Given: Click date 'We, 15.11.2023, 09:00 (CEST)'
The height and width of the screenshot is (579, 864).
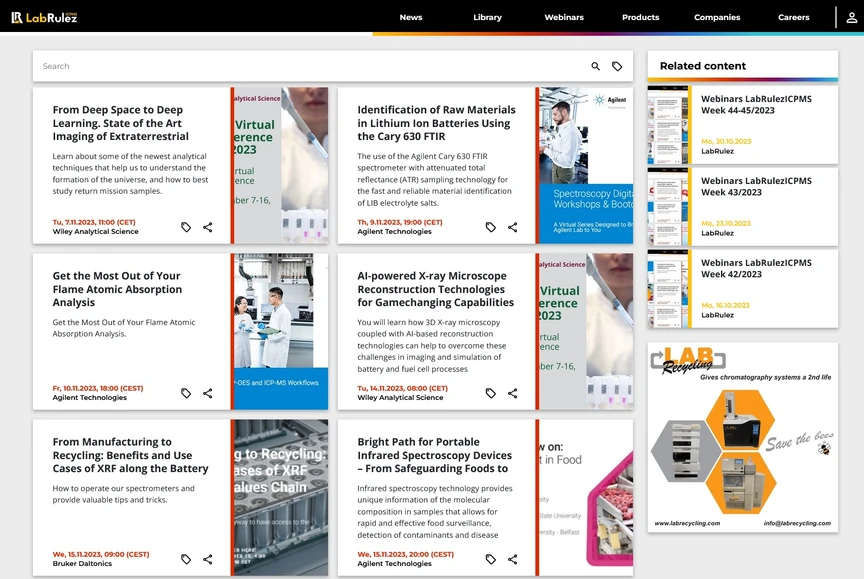Looking at the screenshot, I should (x=101, y=555).
